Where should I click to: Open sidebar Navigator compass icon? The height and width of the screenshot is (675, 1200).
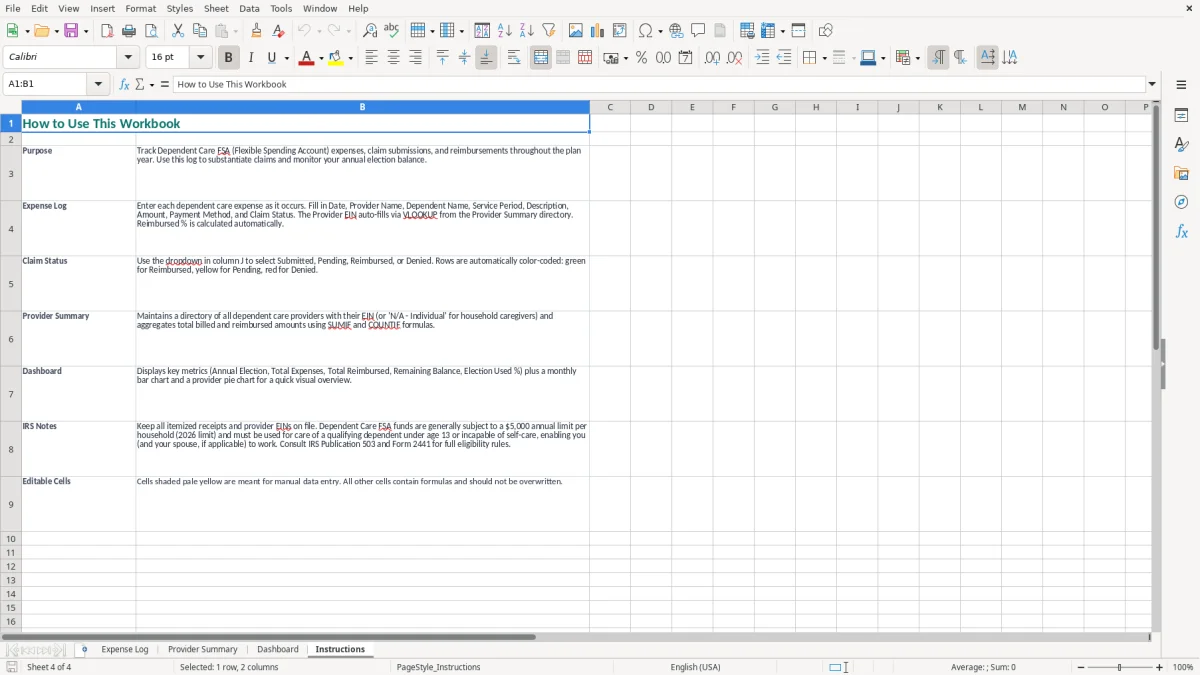pyautogui.click(x=1181, y=202)
